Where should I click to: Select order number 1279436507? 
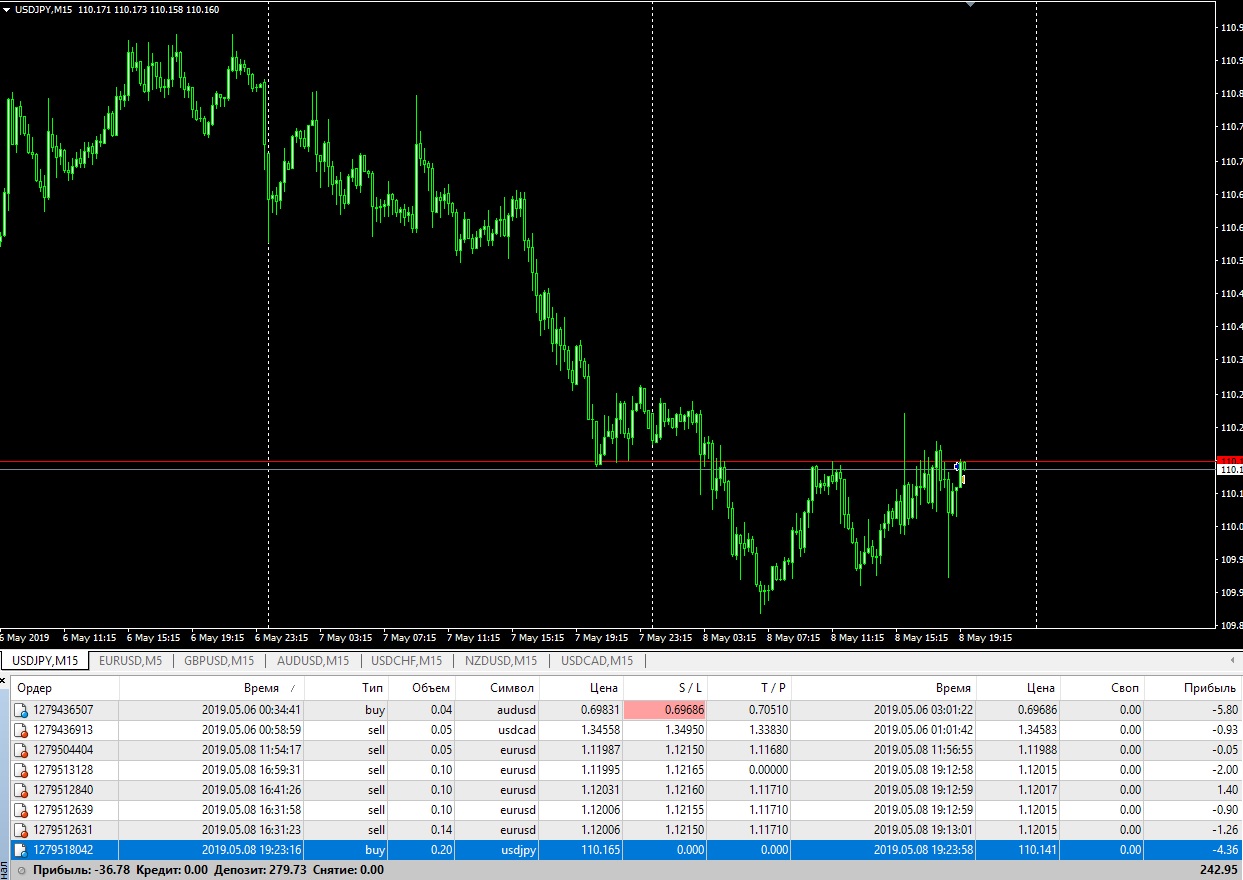(63, 710)
